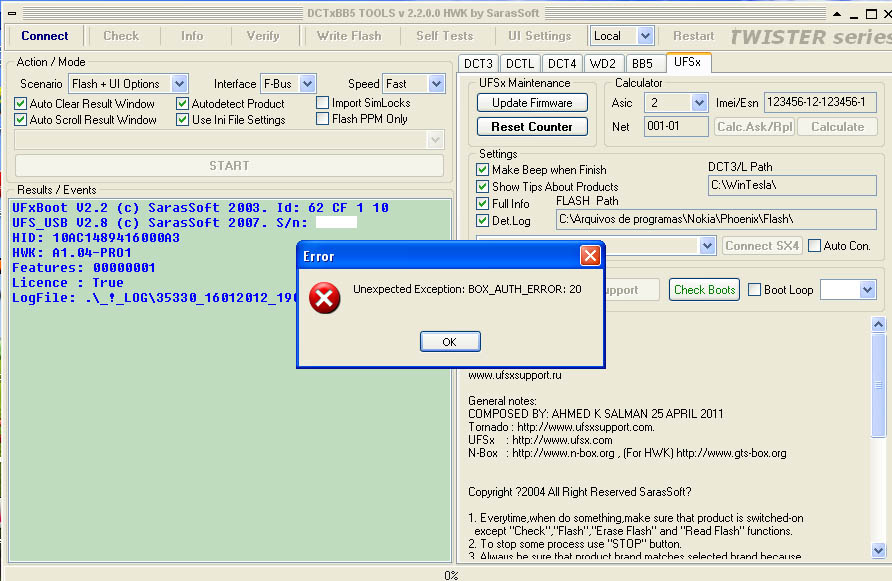Click the 'www.ufsxsupport.ru' text
892x581 pixels.
click(515, 375)
